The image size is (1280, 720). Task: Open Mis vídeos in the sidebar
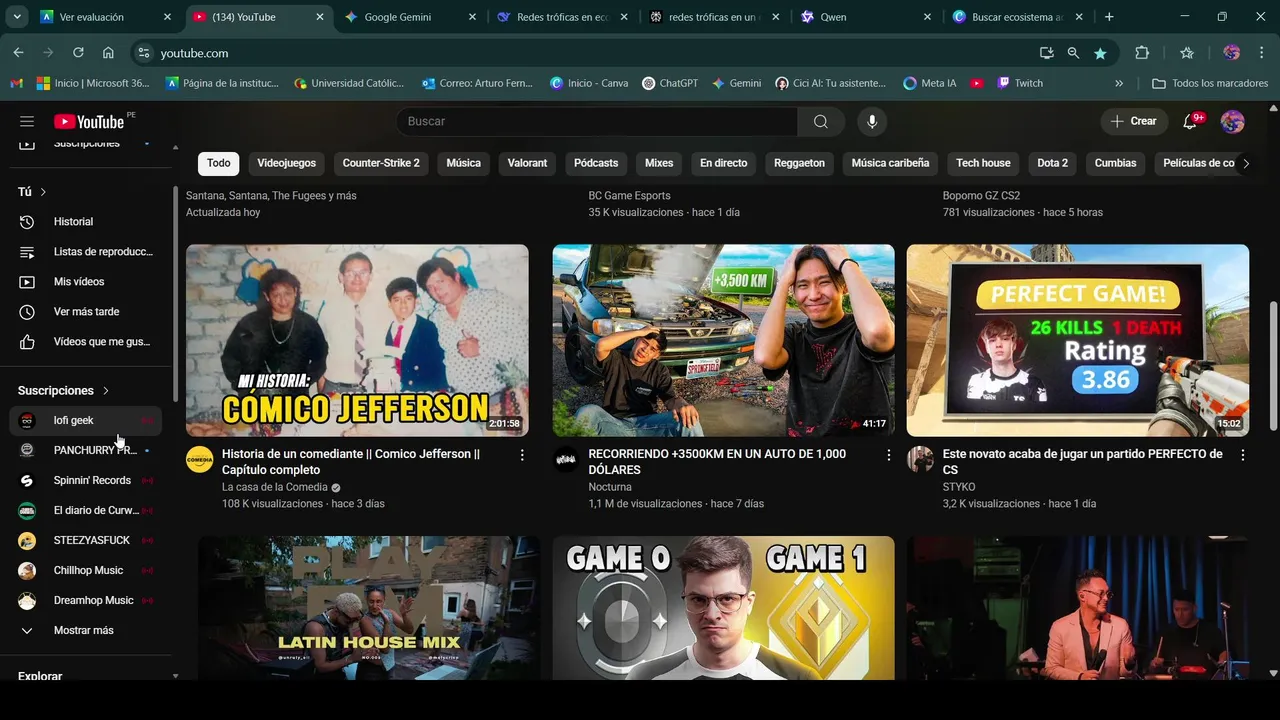pos(86,282)
